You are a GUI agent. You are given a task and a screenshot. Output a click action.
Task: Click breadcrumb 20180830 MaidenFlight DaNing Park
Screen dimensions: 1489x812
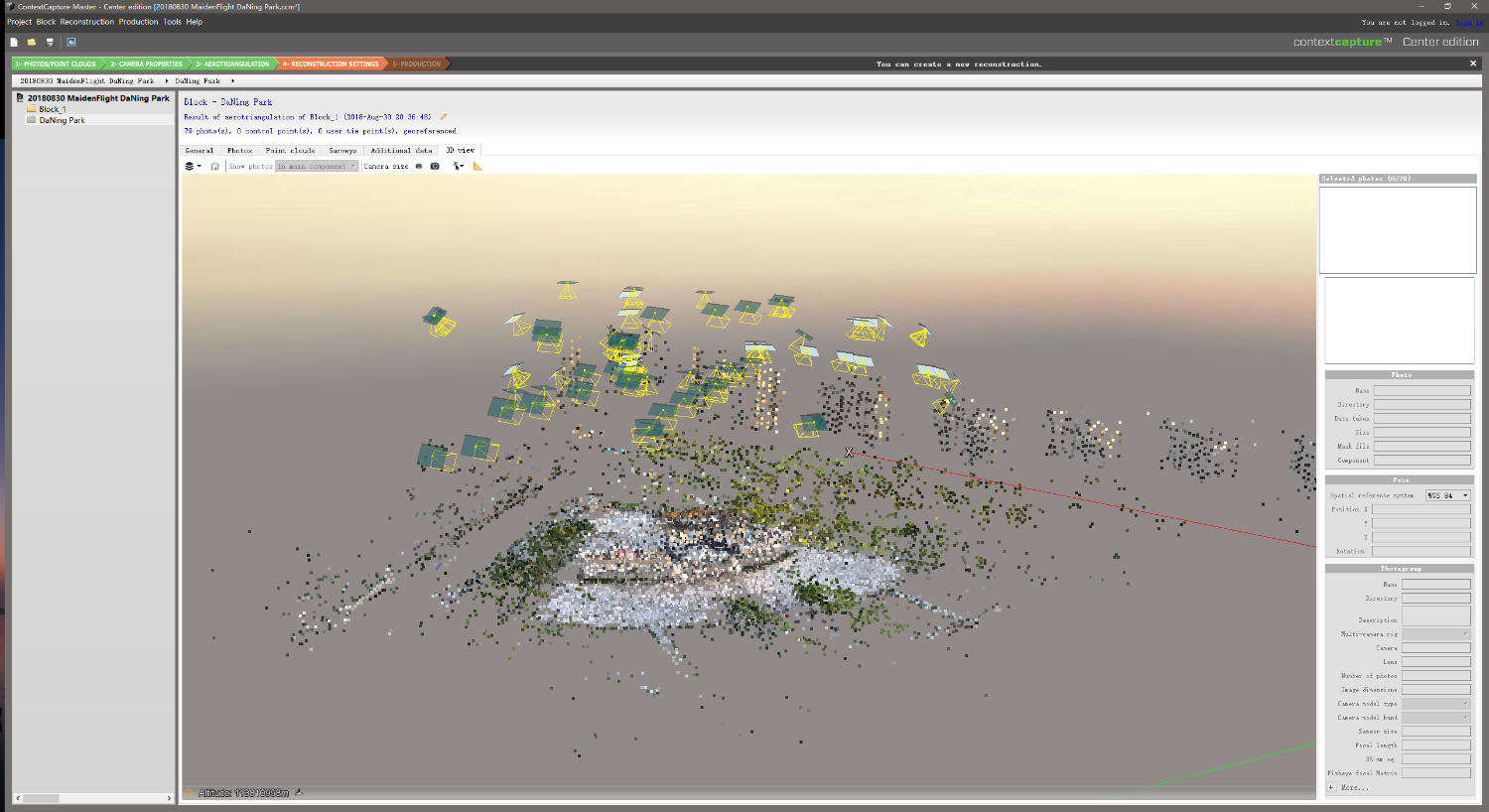point(87,80)
